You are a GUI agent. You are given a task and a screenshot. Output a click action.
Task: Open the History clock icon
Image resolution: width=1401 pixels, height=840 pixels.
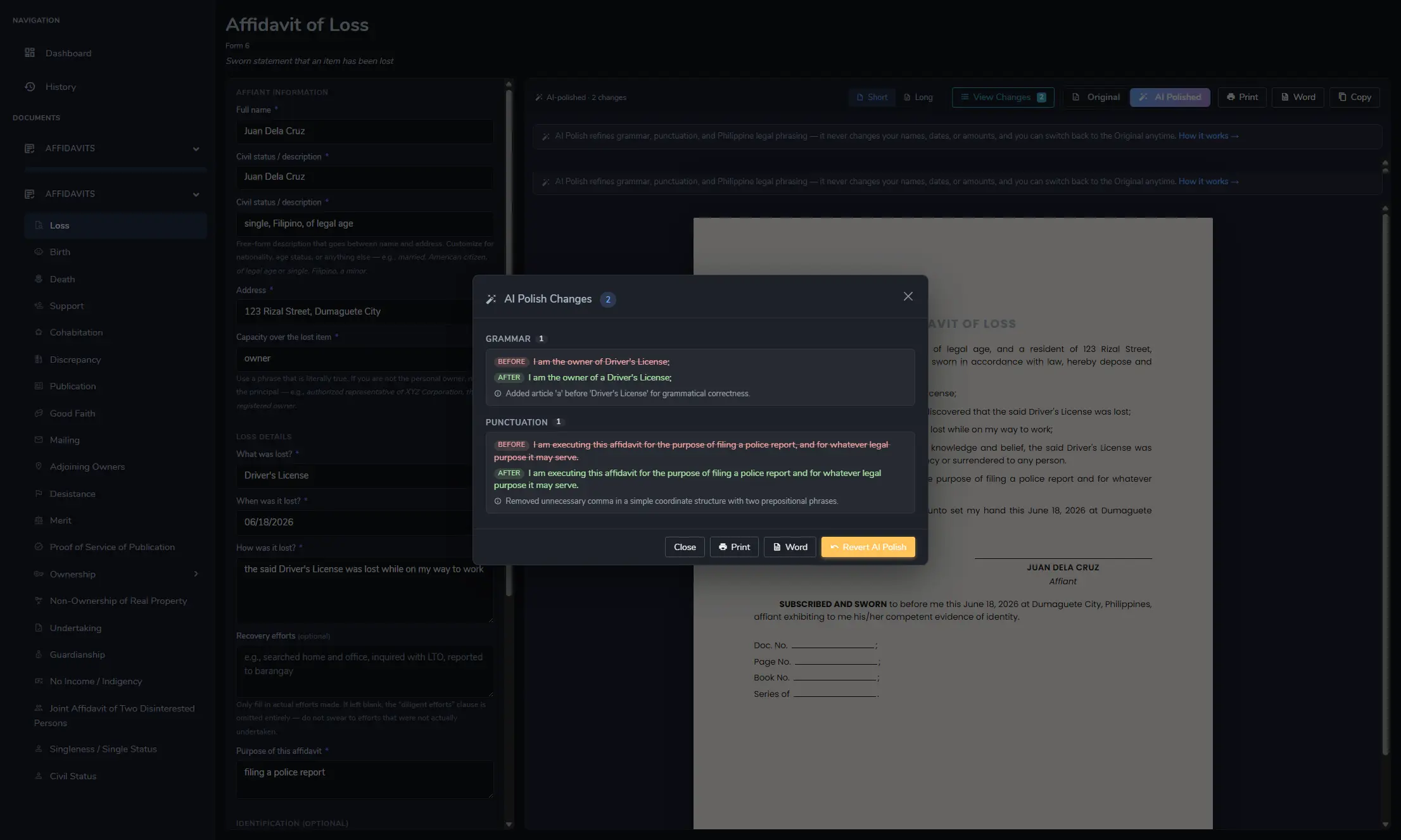click(30, 87)
